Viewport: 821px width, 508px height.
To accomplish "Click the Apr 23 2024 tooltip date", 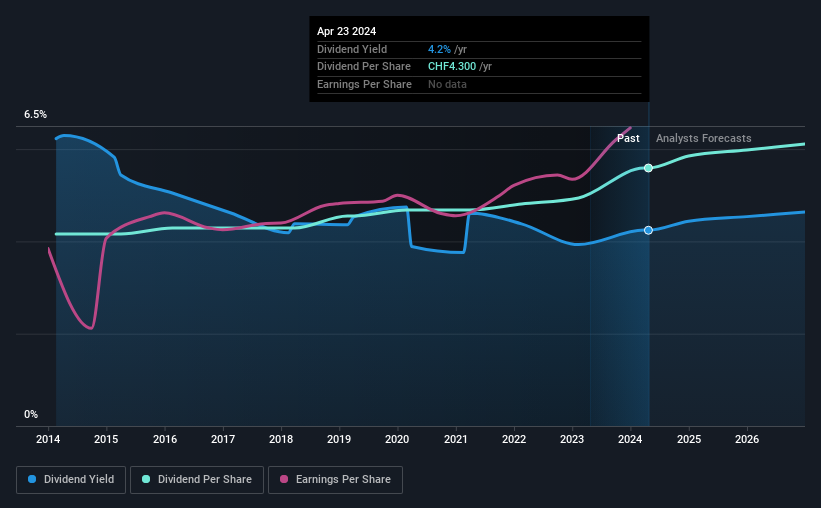I will (x=346, y=31).
